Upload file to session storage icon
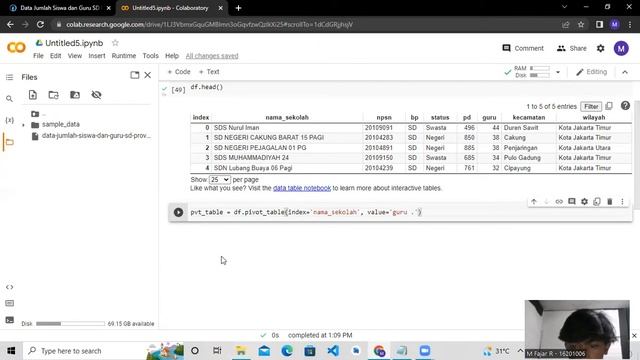Screen dimensions: 640x360 (33, 95)
